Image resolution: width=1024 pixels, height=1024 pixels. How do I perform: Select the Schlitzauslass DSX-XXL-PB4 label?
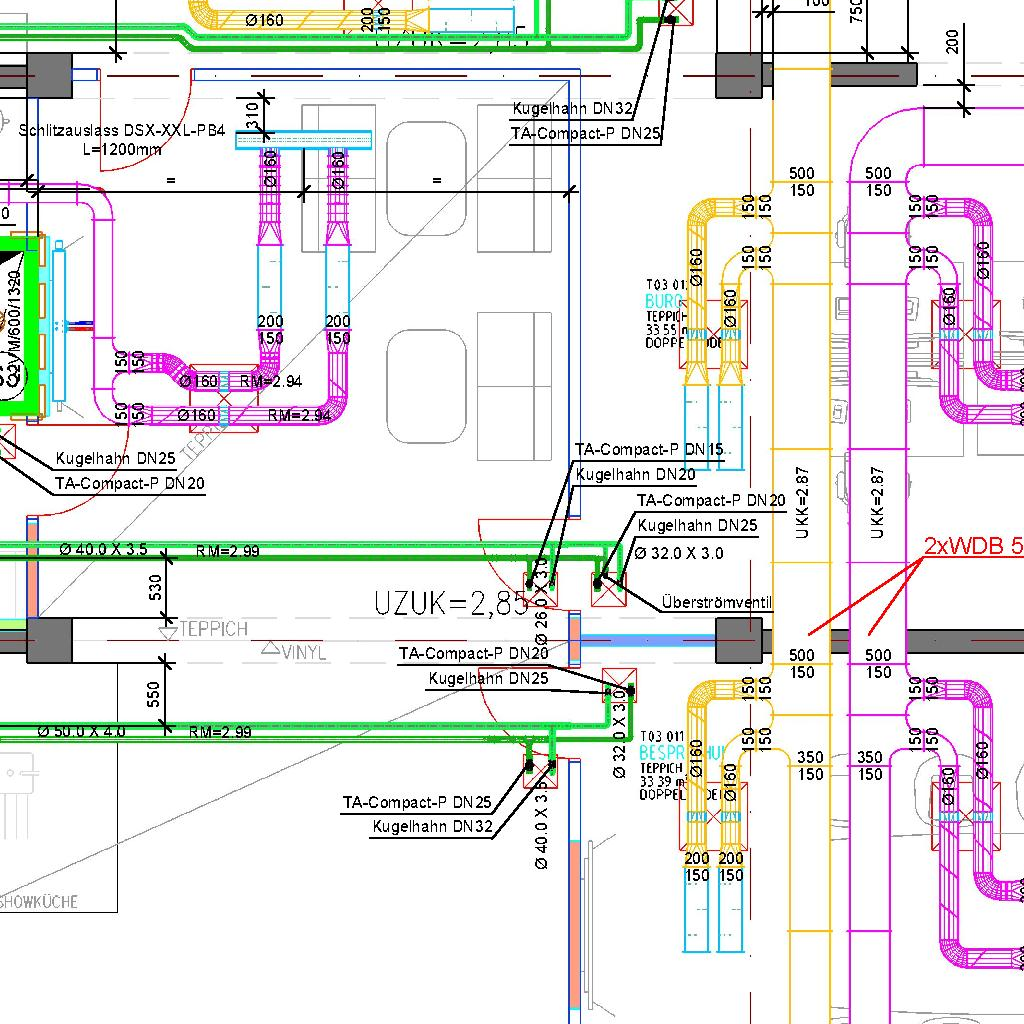tap(122, 131)
